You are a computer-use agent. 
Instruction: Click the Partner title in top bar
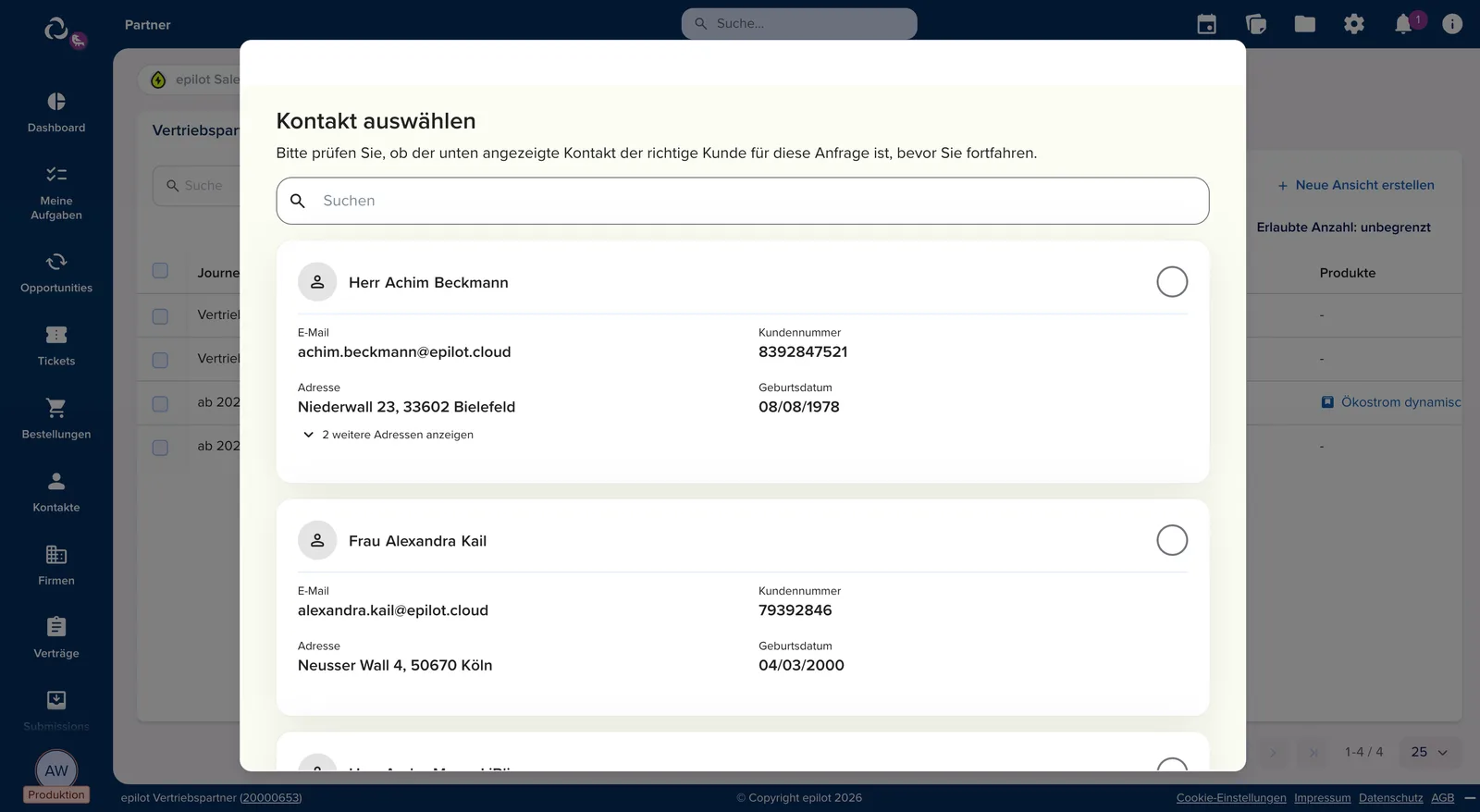148,25
